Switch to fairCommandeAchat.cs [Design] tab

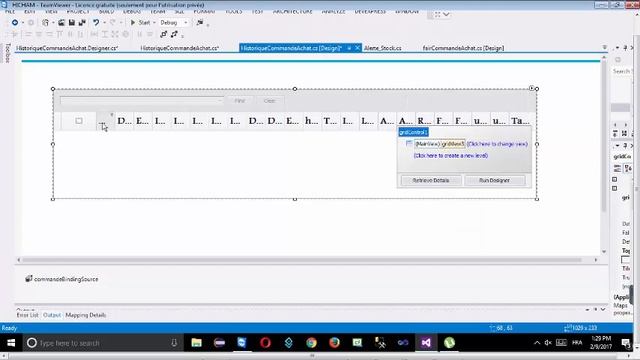463,48
